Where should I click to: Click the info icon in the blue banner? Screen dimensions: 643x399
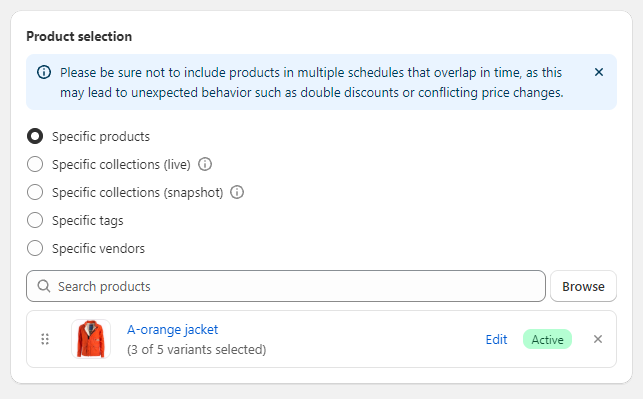coord(44,72)
